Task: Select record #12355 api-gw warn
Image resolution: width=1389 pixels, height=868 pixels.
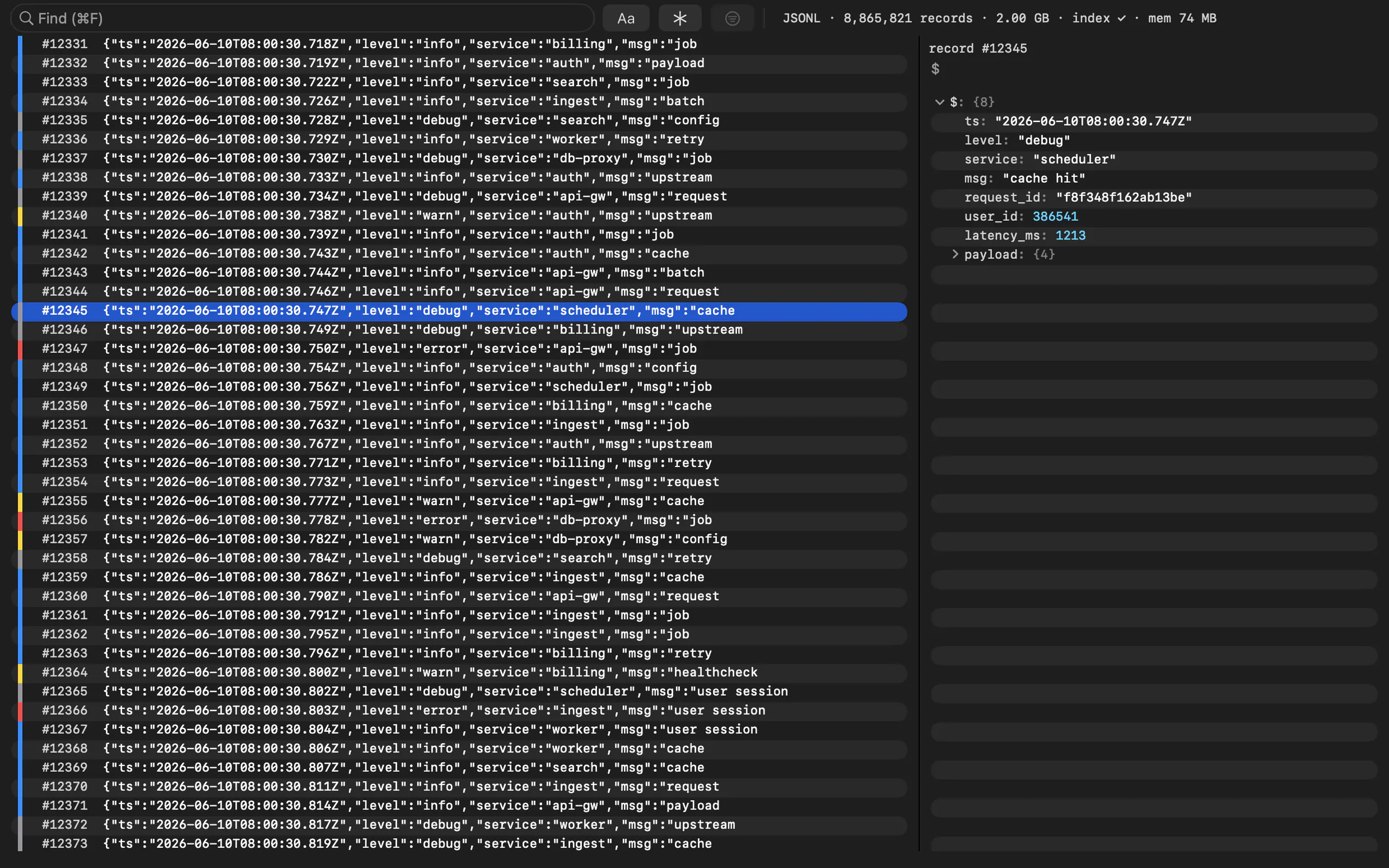Action: tap(459, 501)
